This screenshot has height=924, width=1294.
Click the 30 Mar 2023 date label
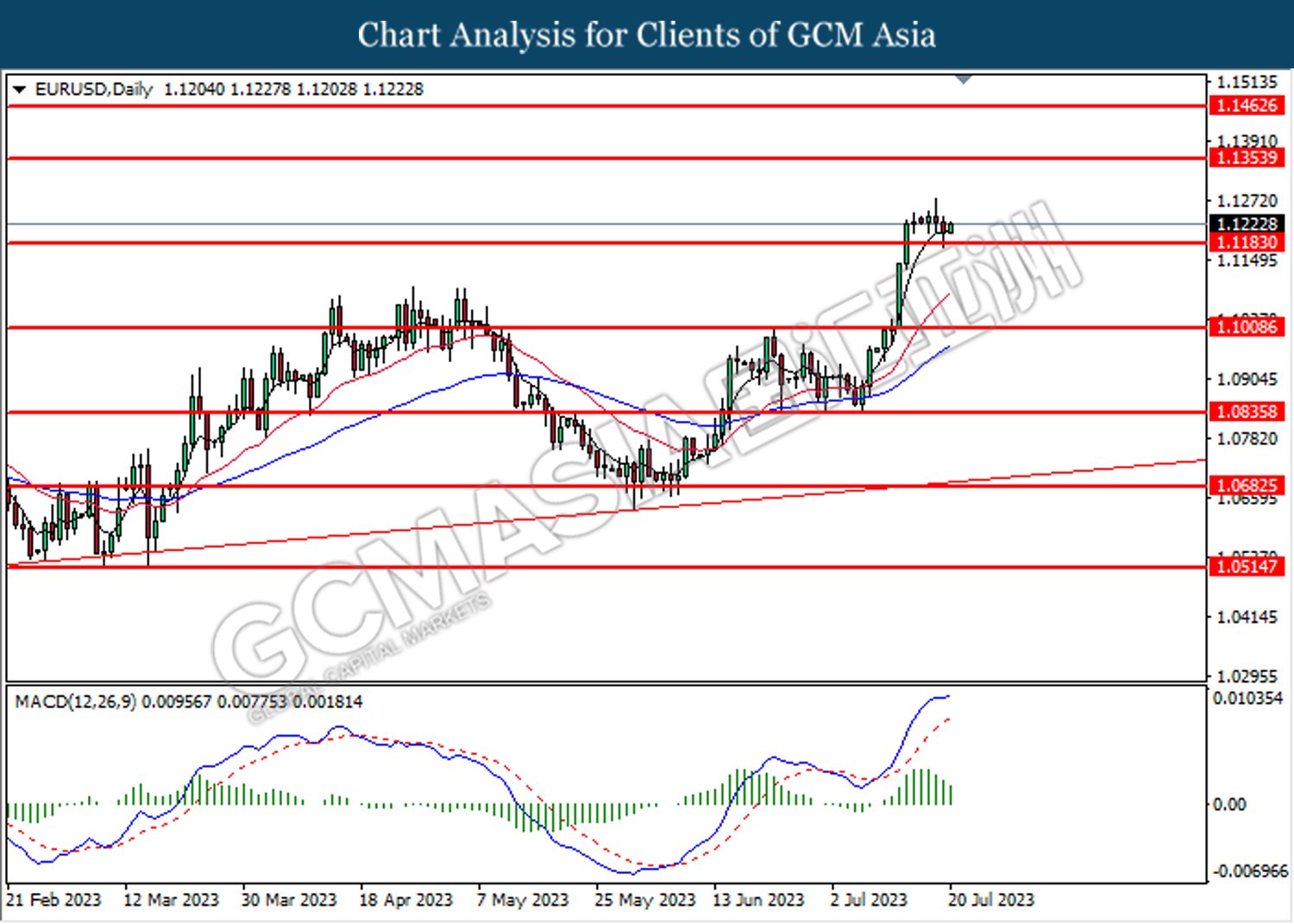point(289,900)
